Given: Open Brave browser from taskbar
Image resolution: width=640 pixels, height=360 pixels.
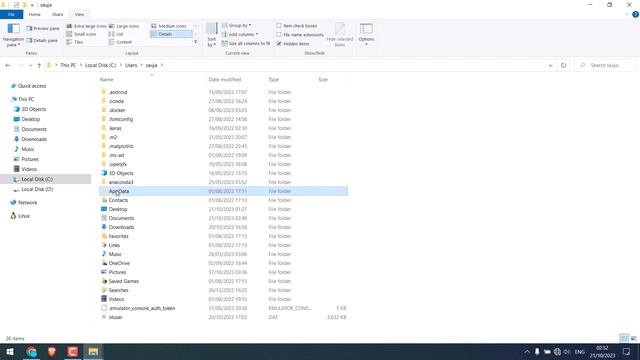Looking at the screenshot, I should (x=52, y=351).
